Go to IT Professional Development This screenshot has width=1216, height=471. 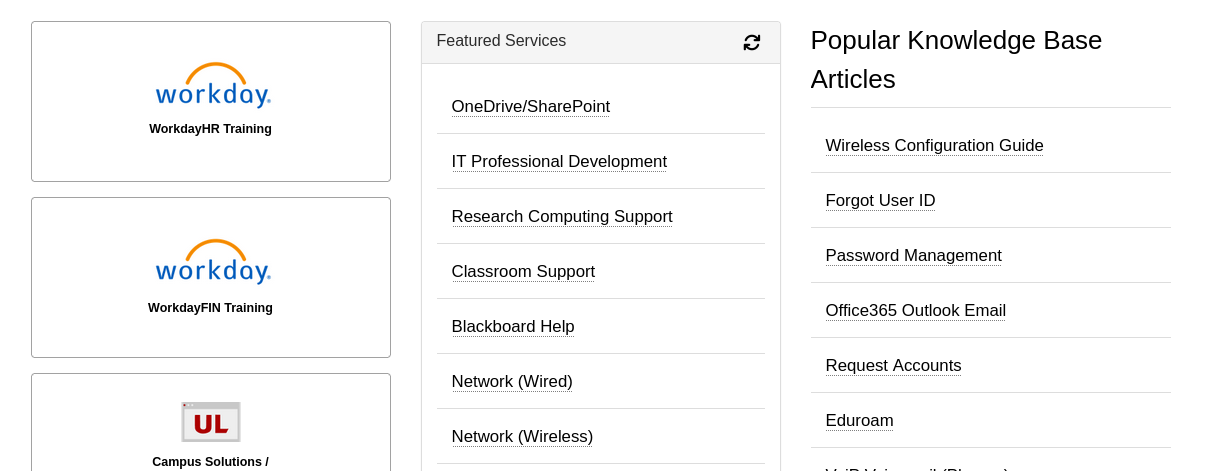click(559, 162)
